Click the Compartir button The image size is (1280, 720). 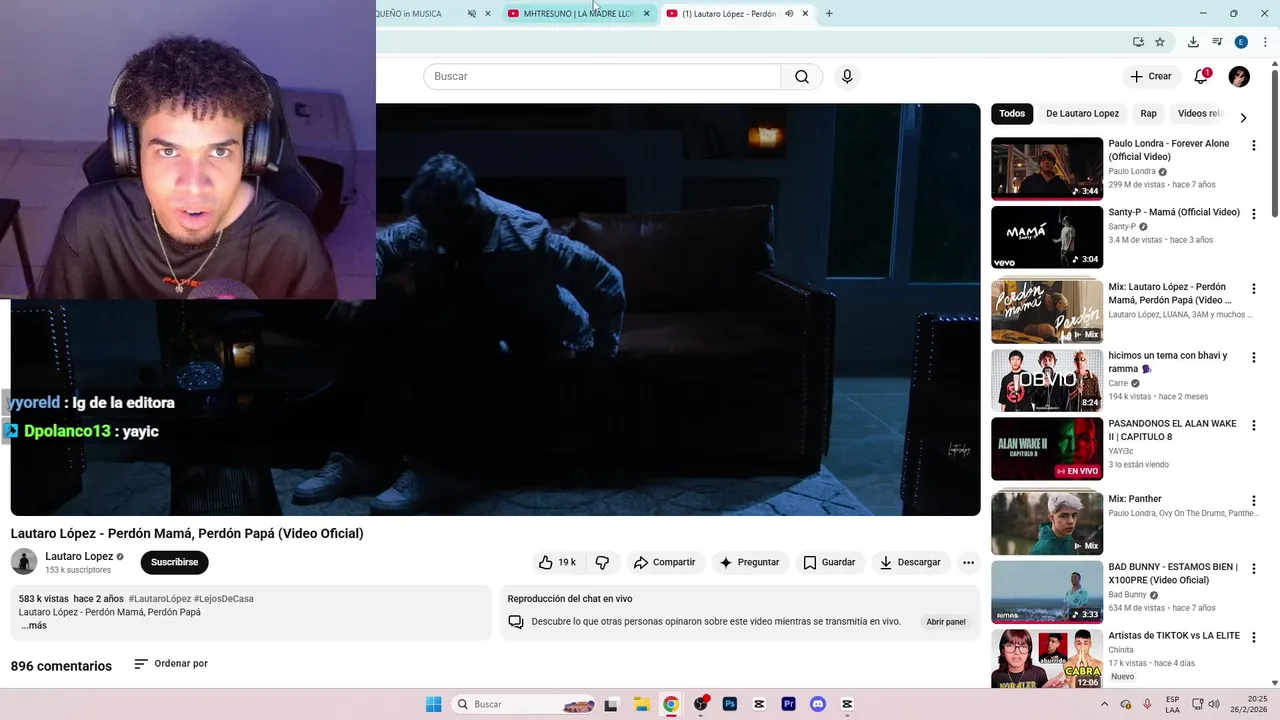[x=664, y=563]
